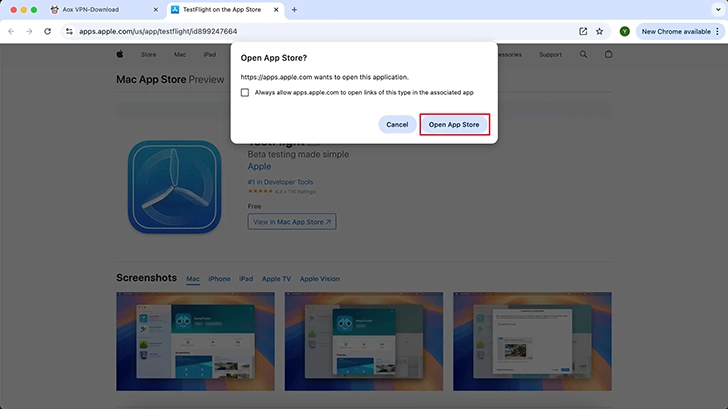Click the Free price label
Viewport: 728px width, 409px height.
pos(254,206)
